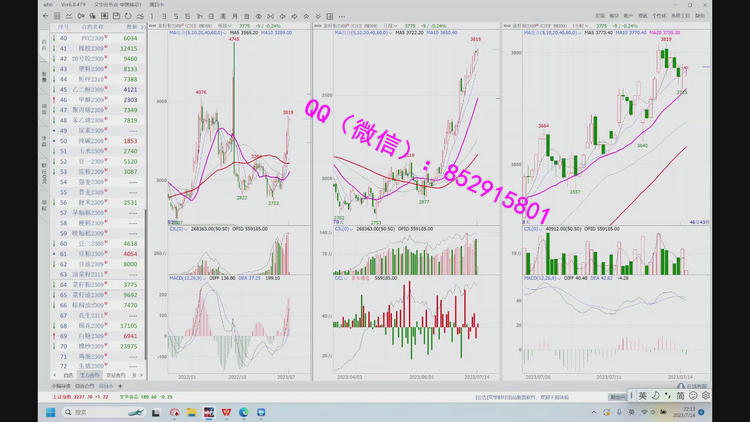Image resolution: width=750 pixels, height=422 pixels.
Task: Click the contract list vertical scrollbar
Action: click(x=147, y=280)
